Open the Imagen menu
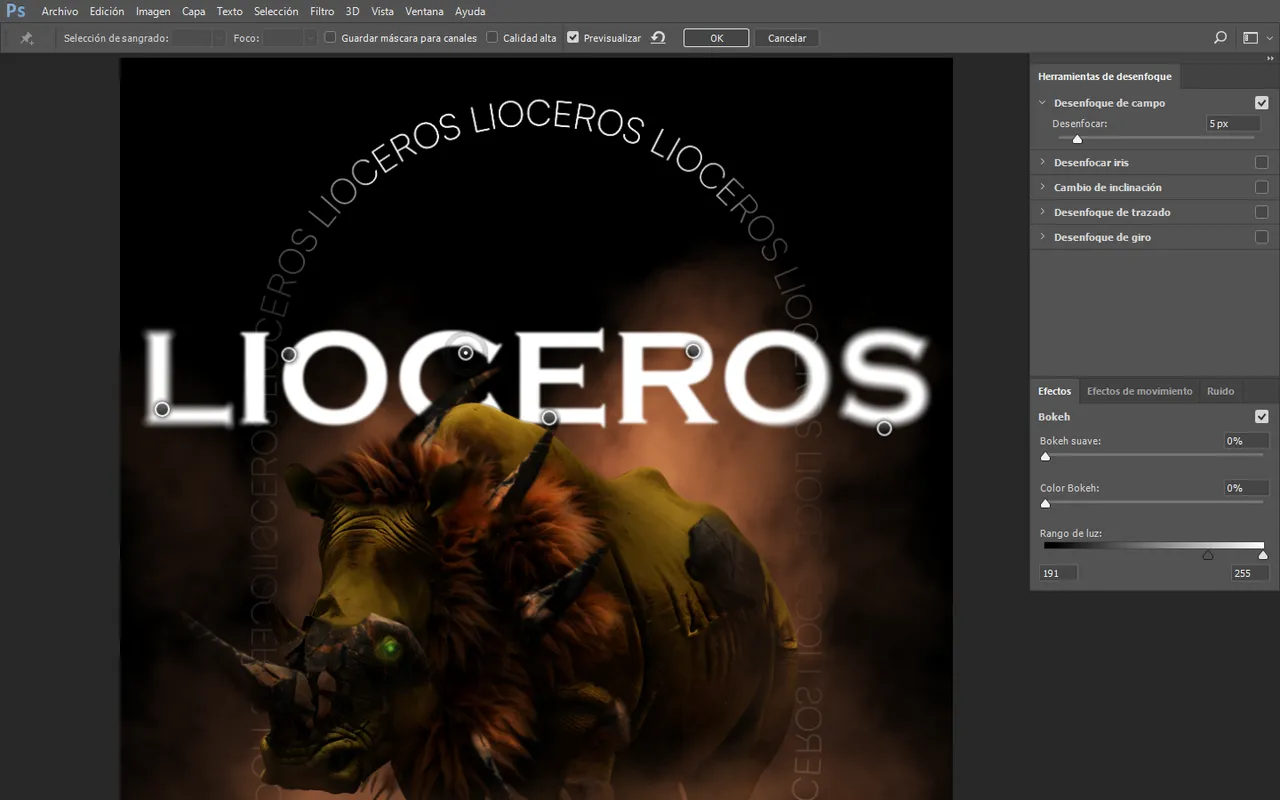The image size is (1280, 800). coord(153,12)
